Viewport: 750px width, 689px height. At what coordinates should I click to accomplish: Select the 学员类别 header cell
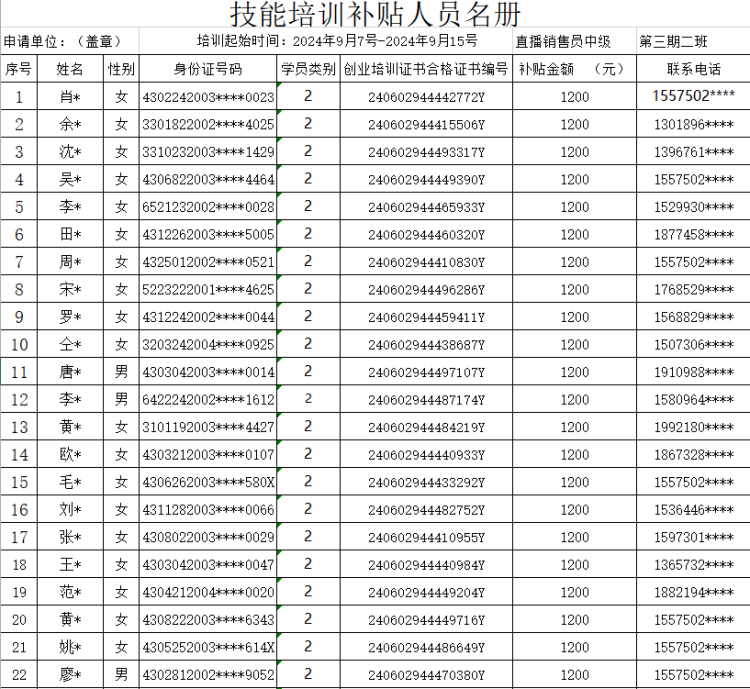click(x=308, y=69)
